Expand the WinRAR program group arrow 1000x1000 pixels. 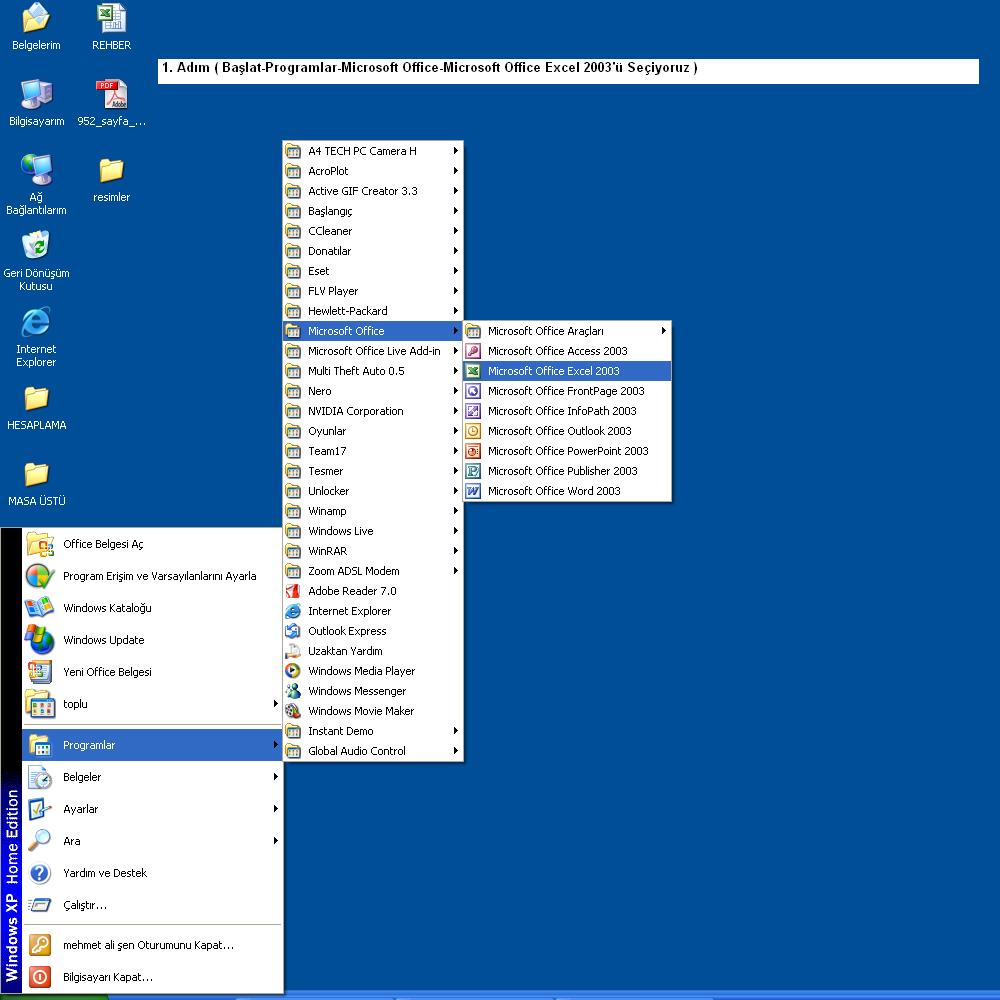(455, 551)
